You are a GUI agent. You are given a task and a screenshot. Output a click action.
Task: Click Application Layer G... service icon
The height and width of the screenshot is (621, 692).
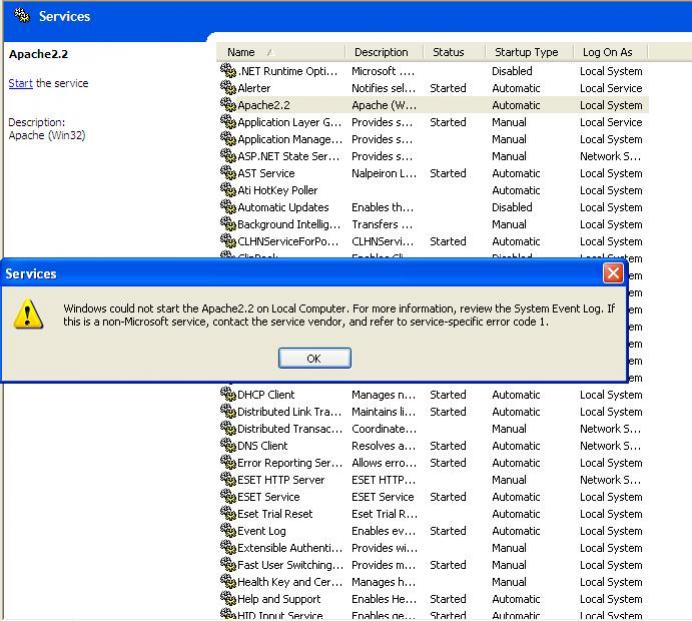(x=228, y=122)
